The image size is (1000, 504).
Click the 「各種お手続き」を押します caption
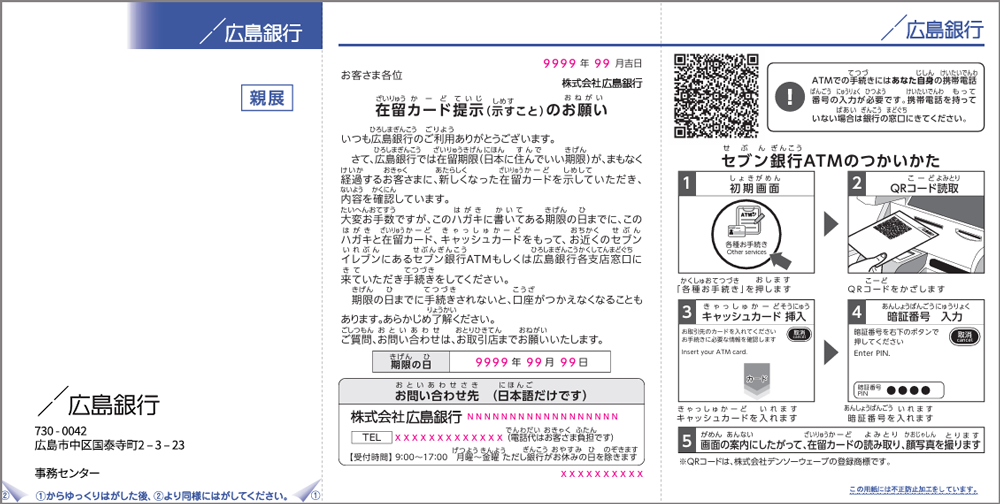733,289
